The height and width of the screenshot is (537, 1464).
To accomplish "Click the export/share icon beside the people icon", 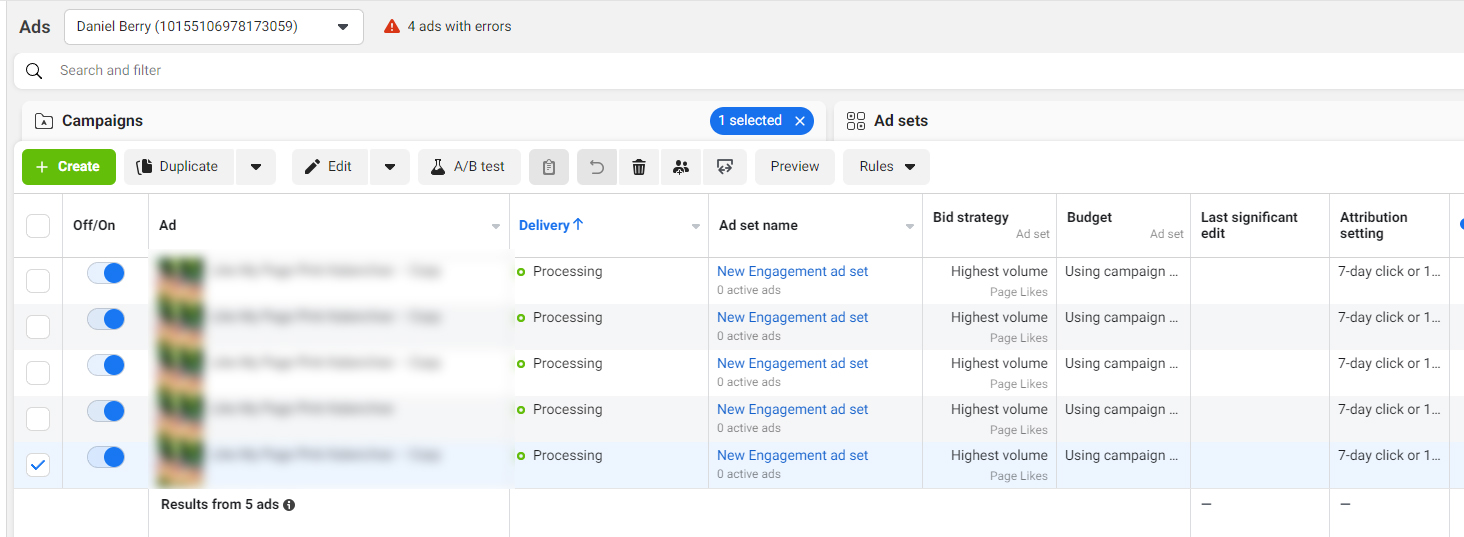I will (725, 167).
